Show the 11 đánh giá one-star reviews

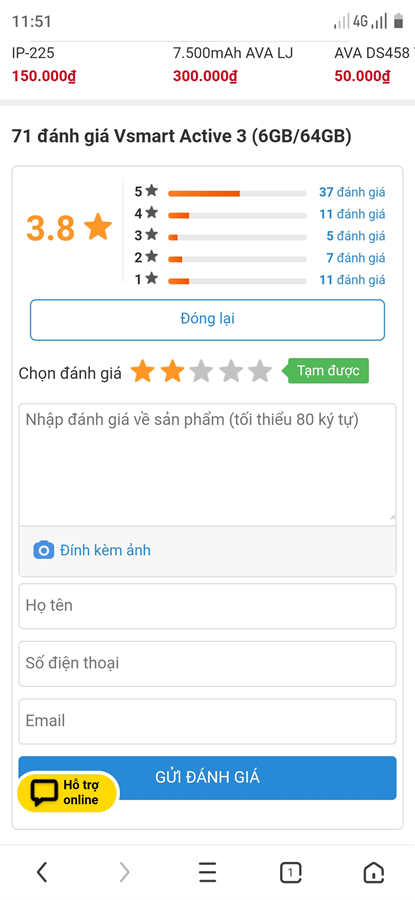click(x=352, y=280)
